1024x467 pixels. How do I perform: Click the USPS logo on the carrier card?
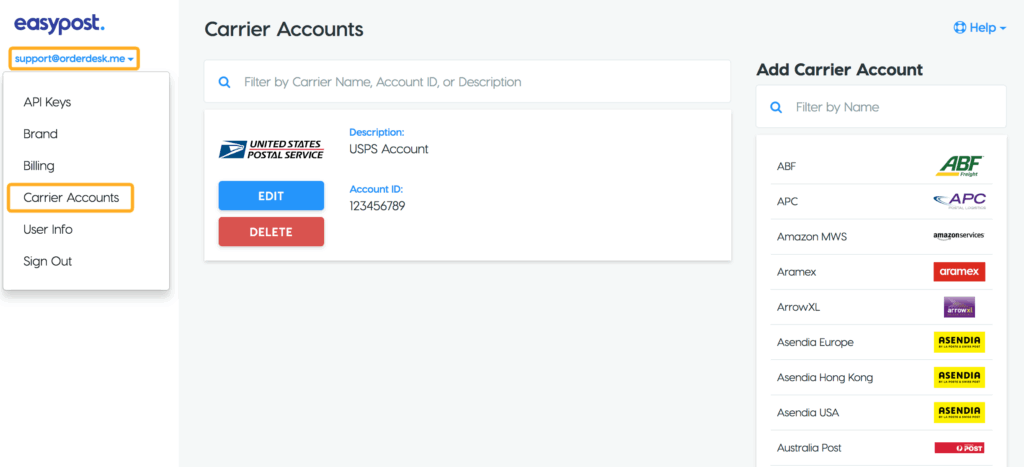click(x=271, y=150)
